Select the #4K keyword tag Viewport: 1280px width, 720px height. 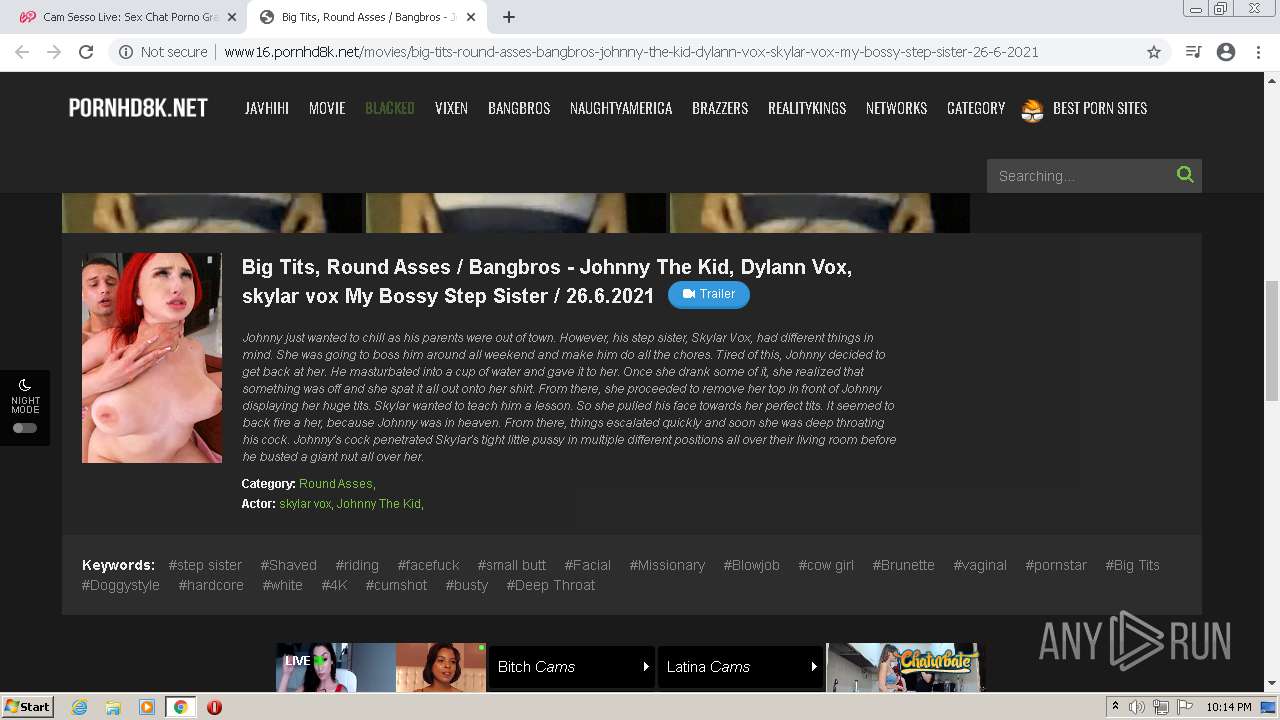pos(334,585)
